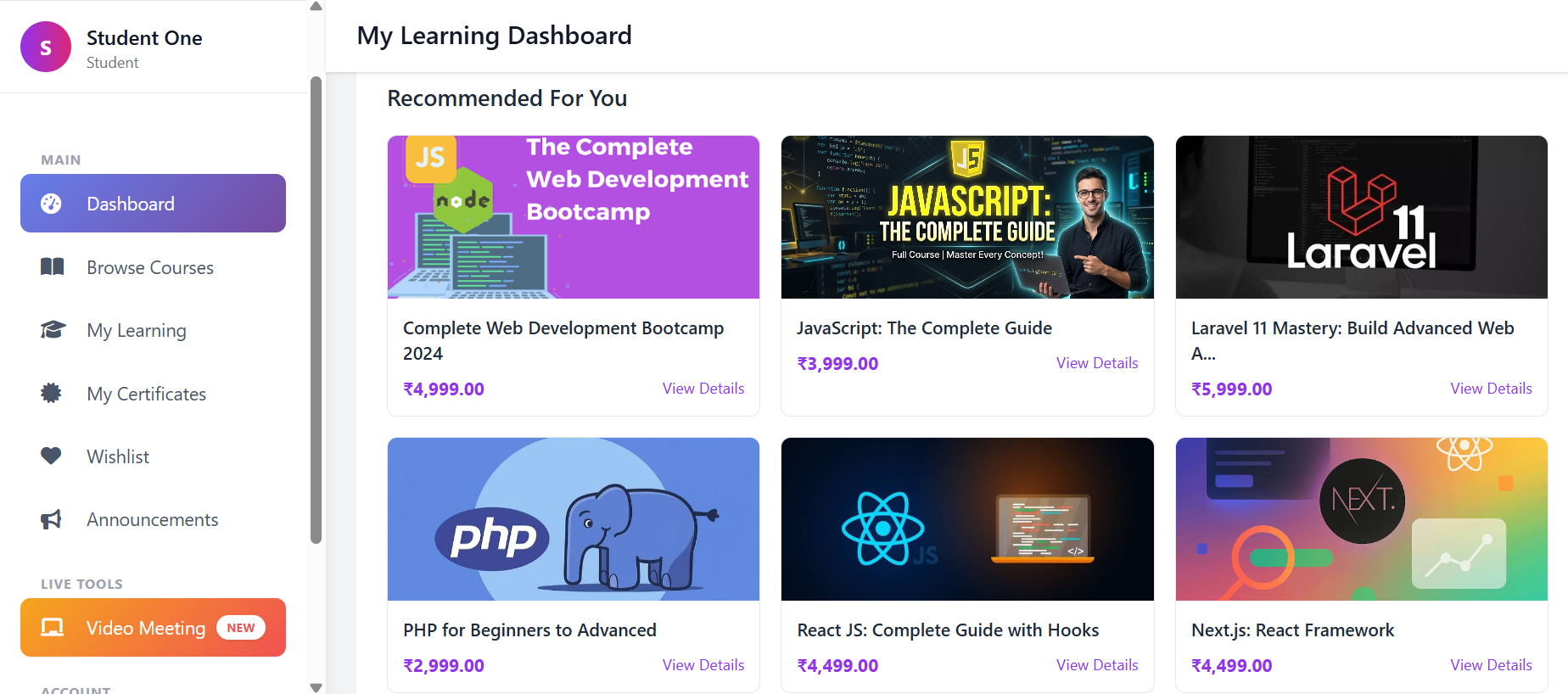The height and width of the screenshot is (694, 1568).
Task: View Details for JavaScript: The Complete Guide
Action: coord(1097,363)
